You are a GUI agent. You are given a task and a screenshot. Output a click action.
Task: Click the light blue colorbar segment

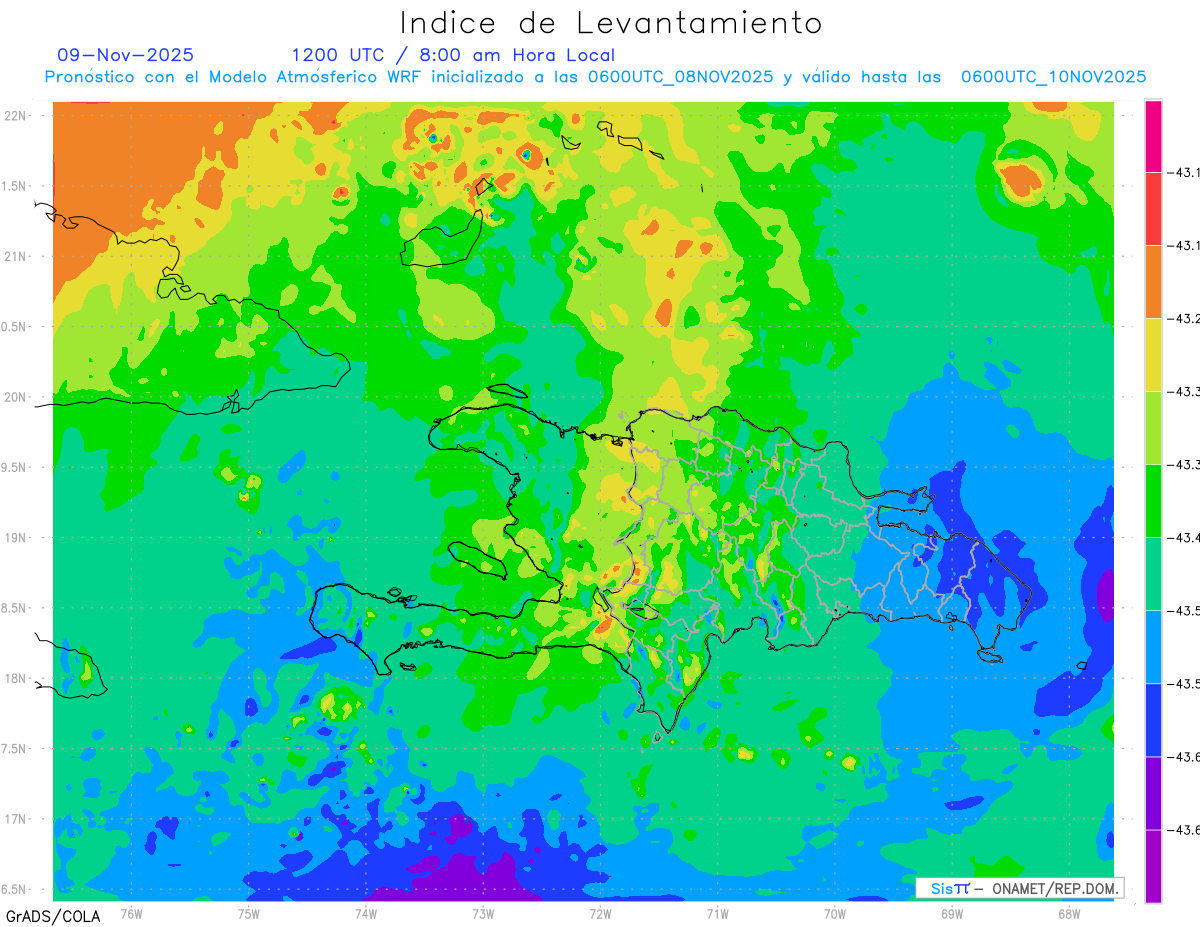click(1153, 647)
